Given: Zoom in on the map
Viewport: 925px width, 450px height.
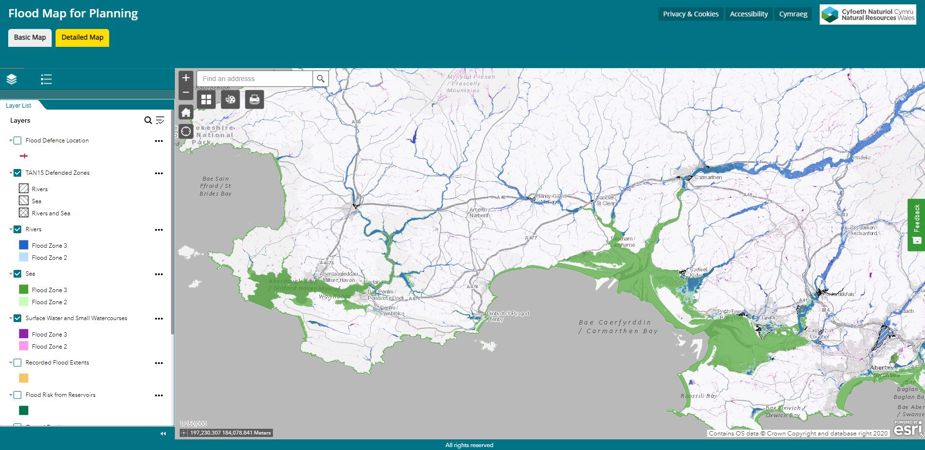Looking at the screenshot, I should (x=186, y=78).
